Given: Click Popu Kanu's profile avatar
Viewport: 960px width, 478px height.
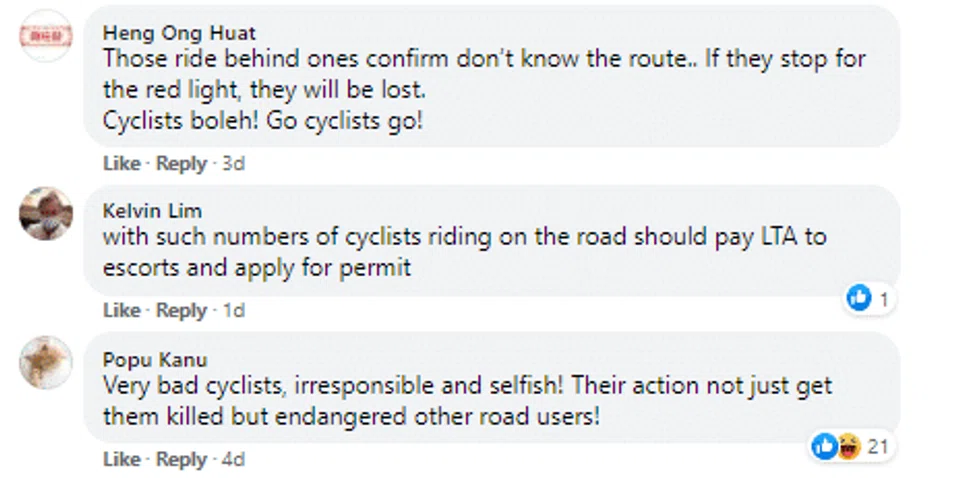Looking at the screenshot, I should coord(46,362).
